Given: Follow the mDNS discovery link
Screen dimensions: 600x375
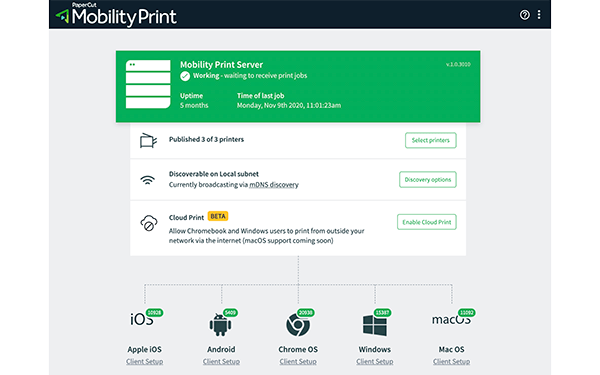Looking at the screenshot, I should [274, 185].
